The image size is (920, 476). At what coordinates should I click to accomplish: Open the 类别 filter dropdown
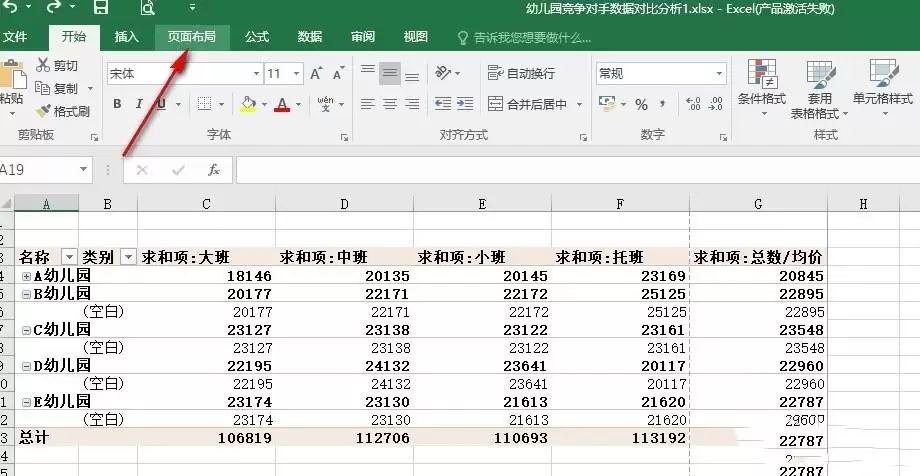pyautogui.click(x=128, y=257)
